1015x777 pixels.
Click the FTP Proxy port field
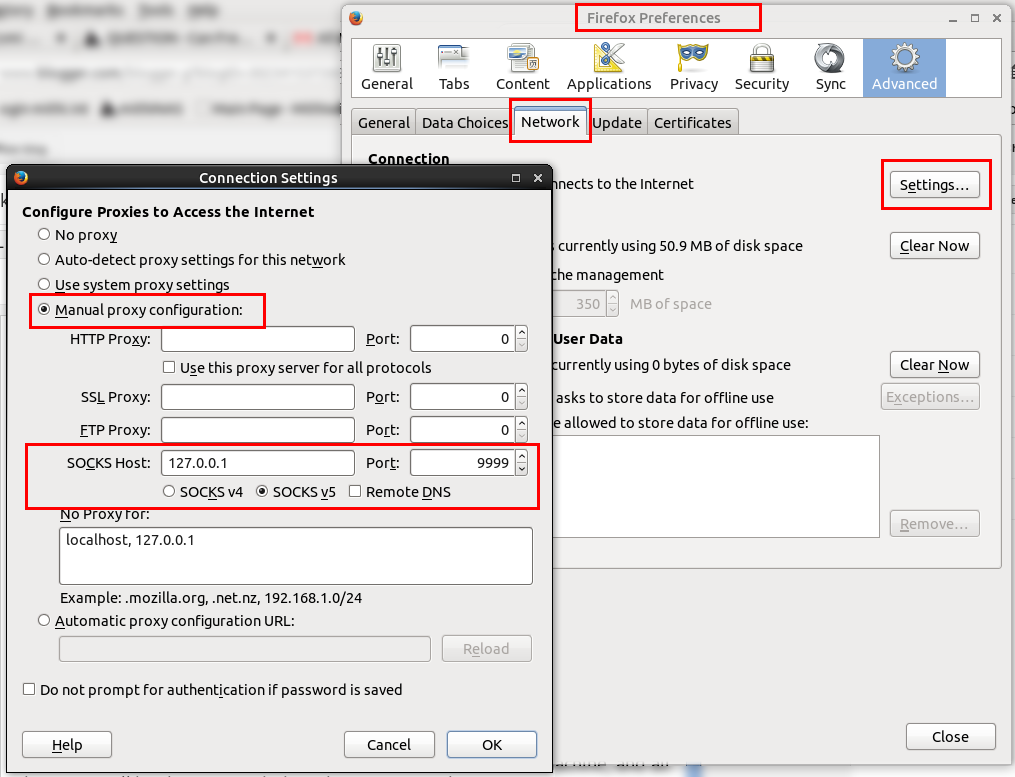(x=463, y=430)
